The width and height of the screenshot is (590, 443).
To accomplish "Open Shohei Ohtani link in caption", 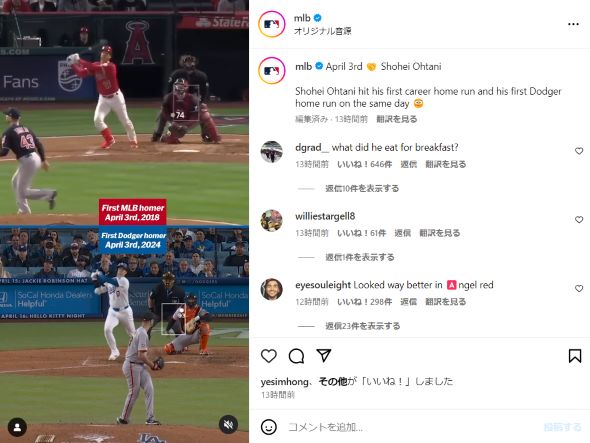I will [x=411, y=67].
